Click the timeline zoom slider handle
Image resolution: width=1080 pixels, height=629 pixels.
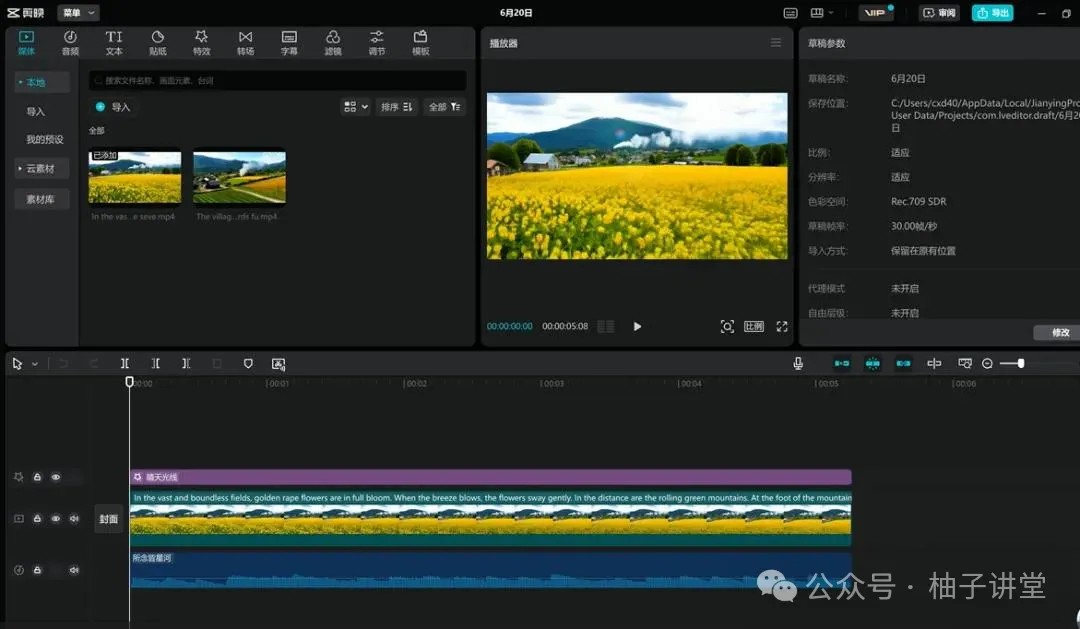tap(1020, 364)
